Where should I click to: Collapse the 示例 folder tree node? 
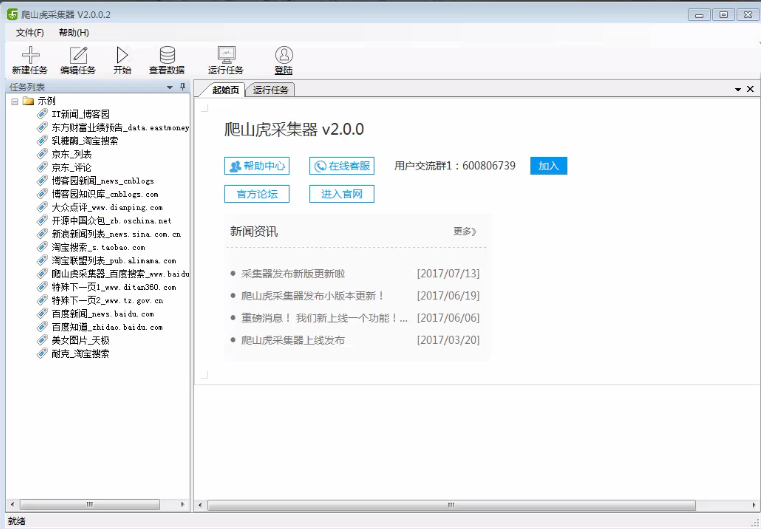pyautogui.click(x=15, y=102)
